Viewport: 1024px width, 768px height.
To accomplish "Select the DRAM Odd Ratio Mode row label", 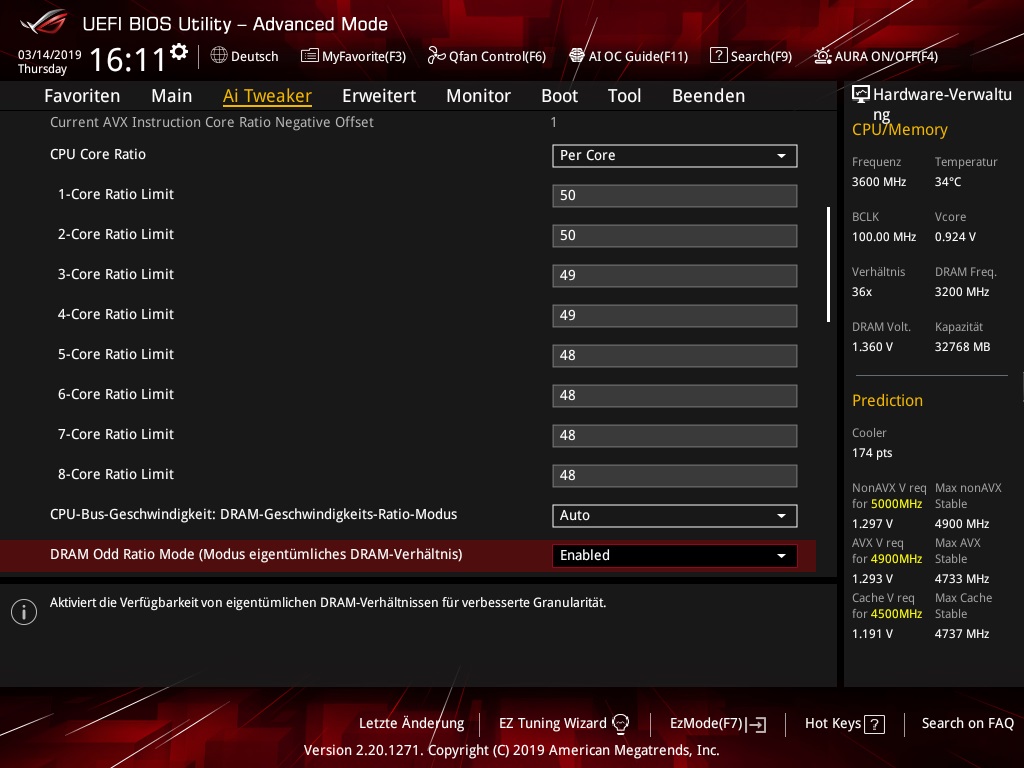I will pyautogui.click(x=256, y=554).
